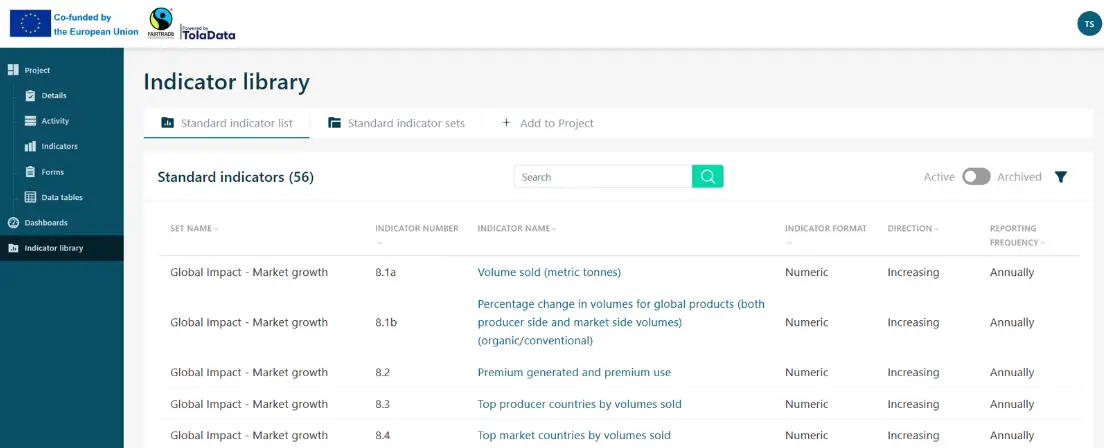The height and width of the screenshot is (448, 1104).
Task: Click the Indicators bar chart icon
Action: [x=31, y=147]
